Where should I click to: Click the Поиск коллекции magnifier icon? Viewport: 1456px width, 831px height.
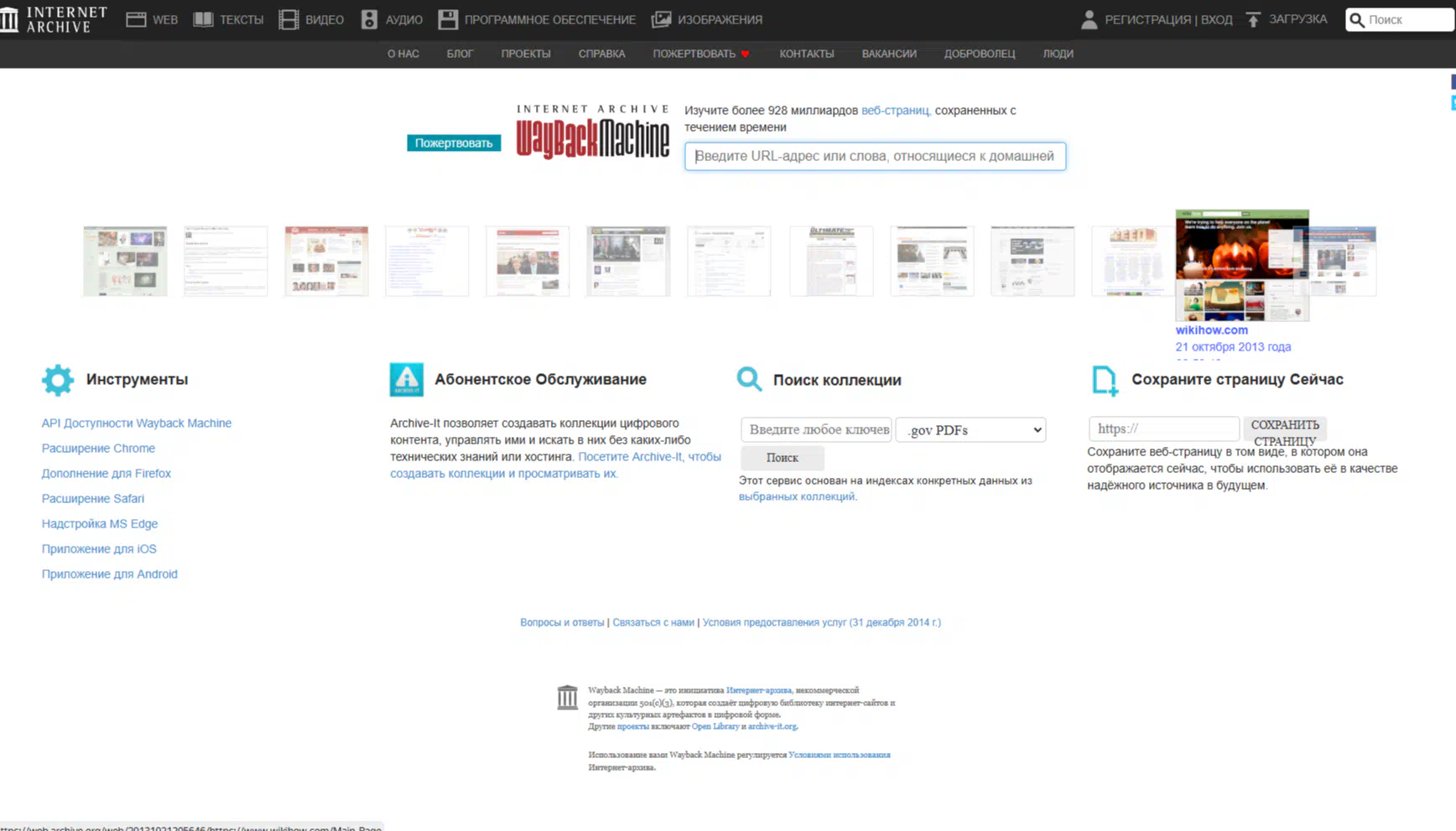click(749, 379)
